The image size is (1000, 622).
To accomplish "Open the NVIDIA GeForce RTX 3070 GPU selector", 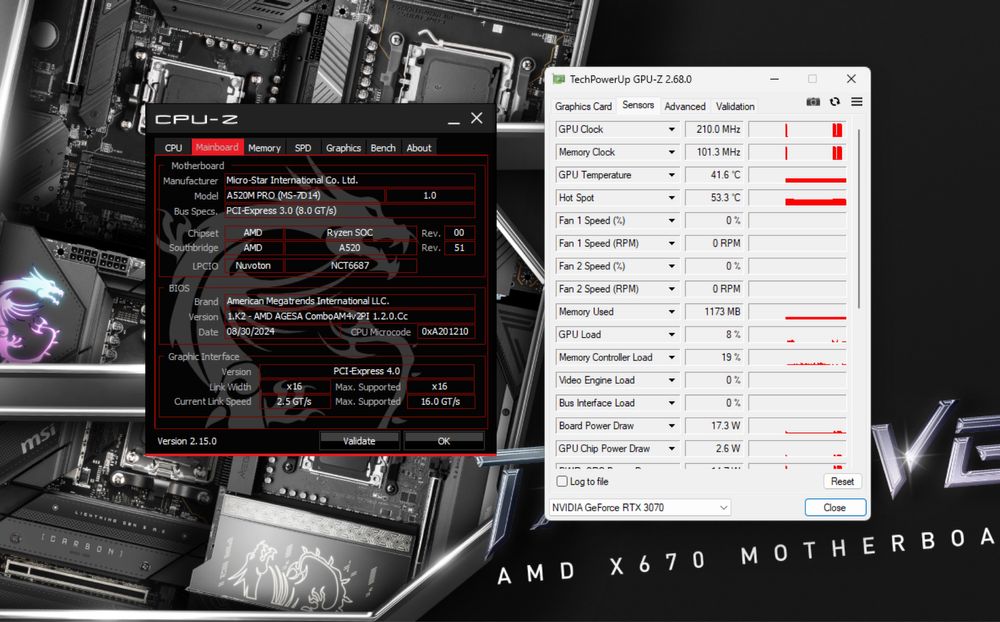I will click(x=640, y=507).
